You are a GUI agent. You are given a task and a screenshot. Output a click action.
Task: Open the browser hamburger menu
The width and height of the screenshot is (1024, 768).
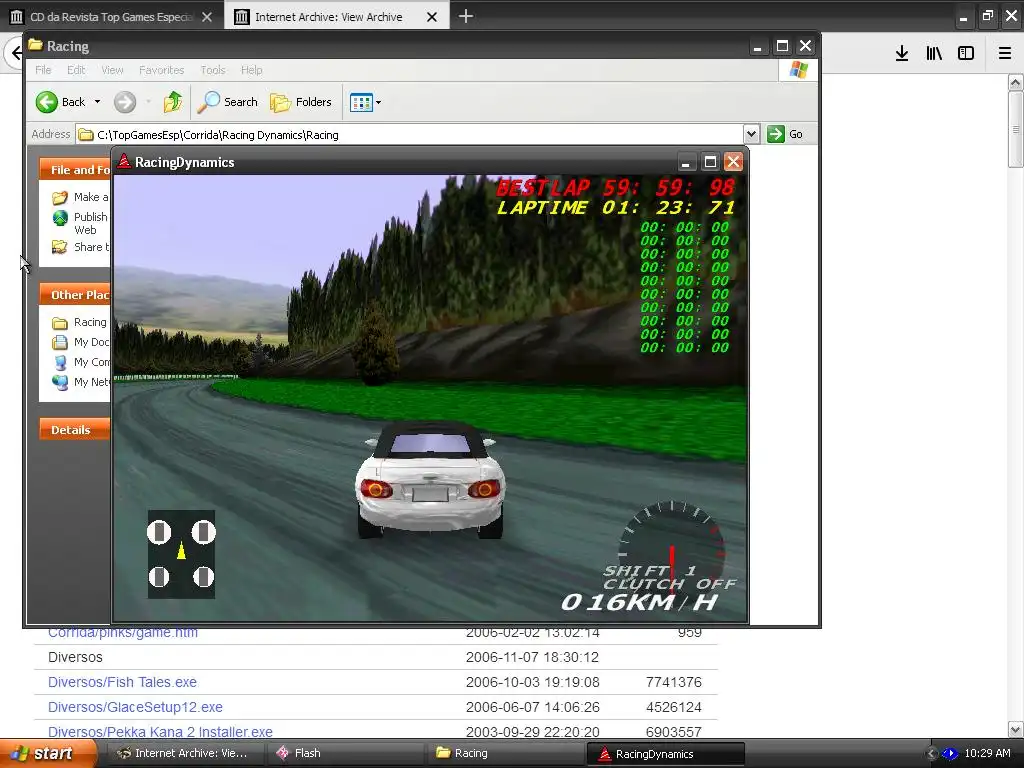(x=1005, y=53)
